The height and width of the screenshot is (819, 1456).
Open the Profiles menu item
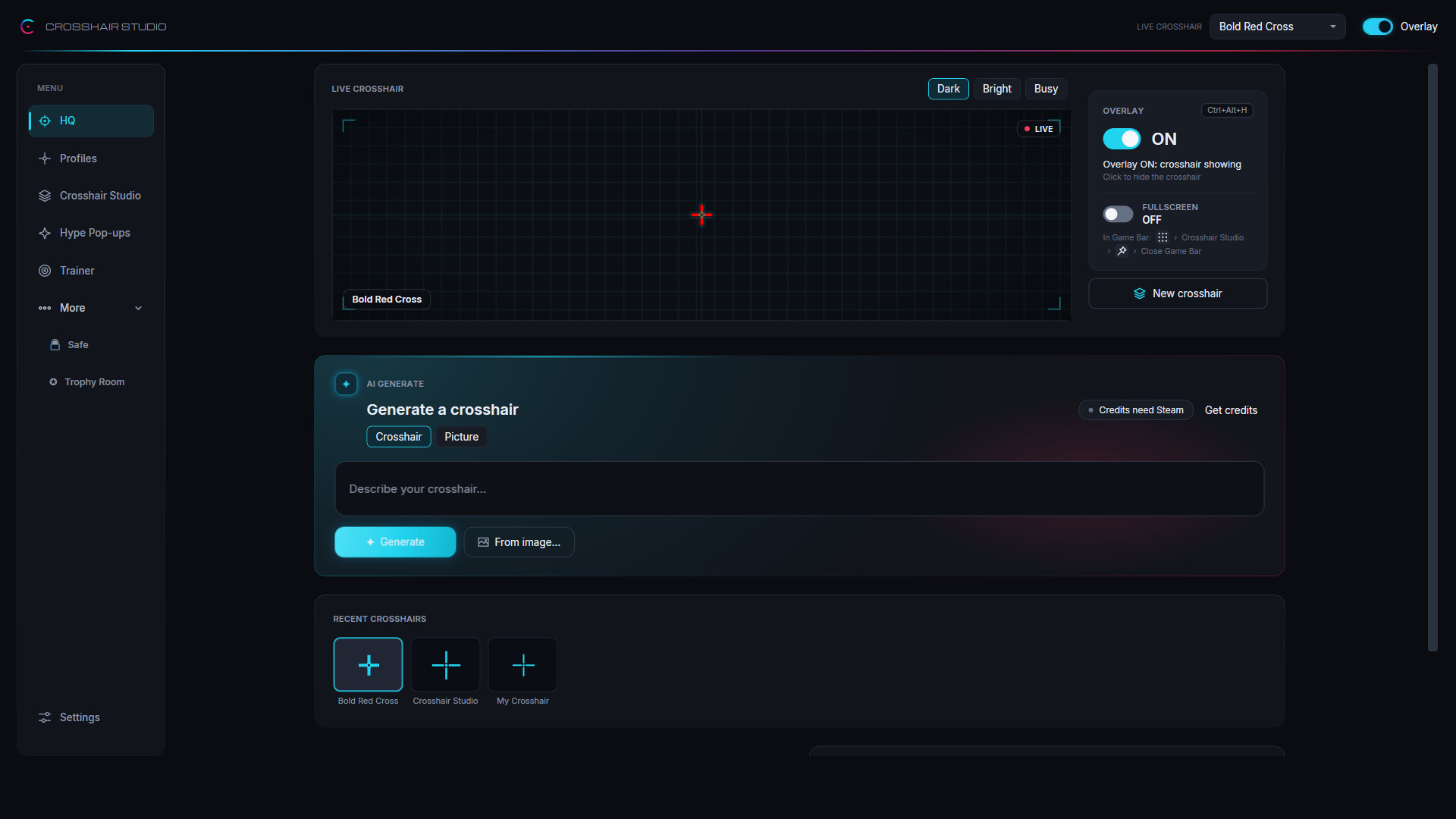tap(91, 158)
